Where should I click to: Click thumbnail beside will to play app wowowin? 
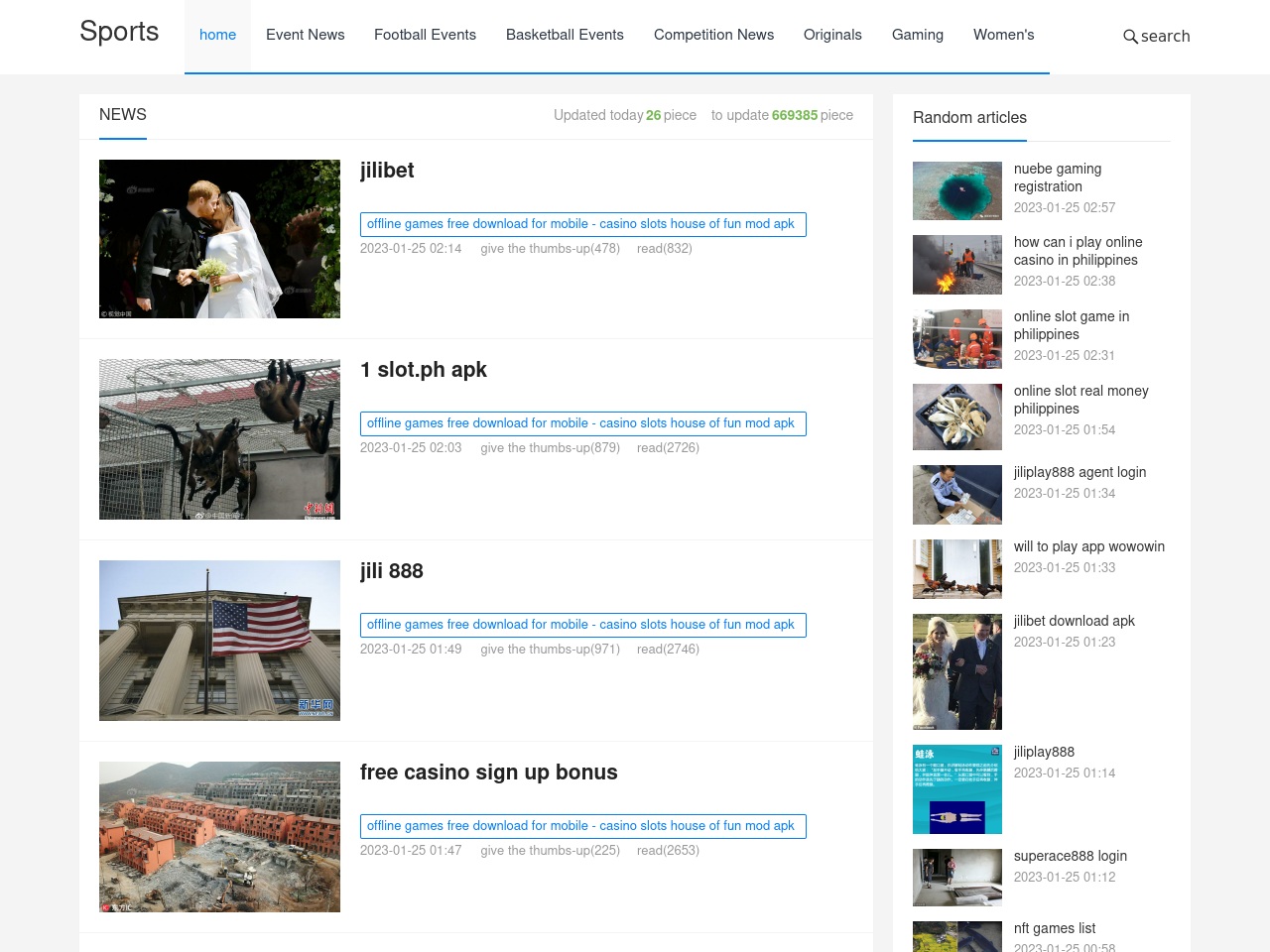coord(957,569)
